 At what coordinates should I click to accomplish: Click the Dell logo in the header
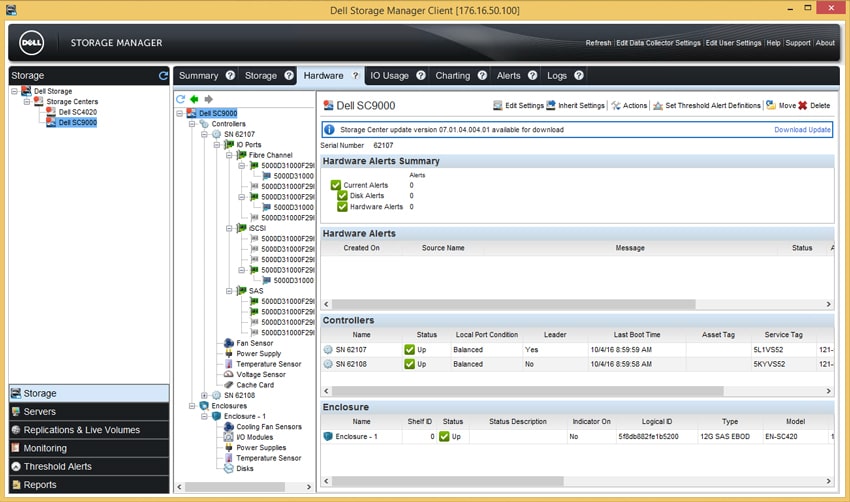(31, 43)
